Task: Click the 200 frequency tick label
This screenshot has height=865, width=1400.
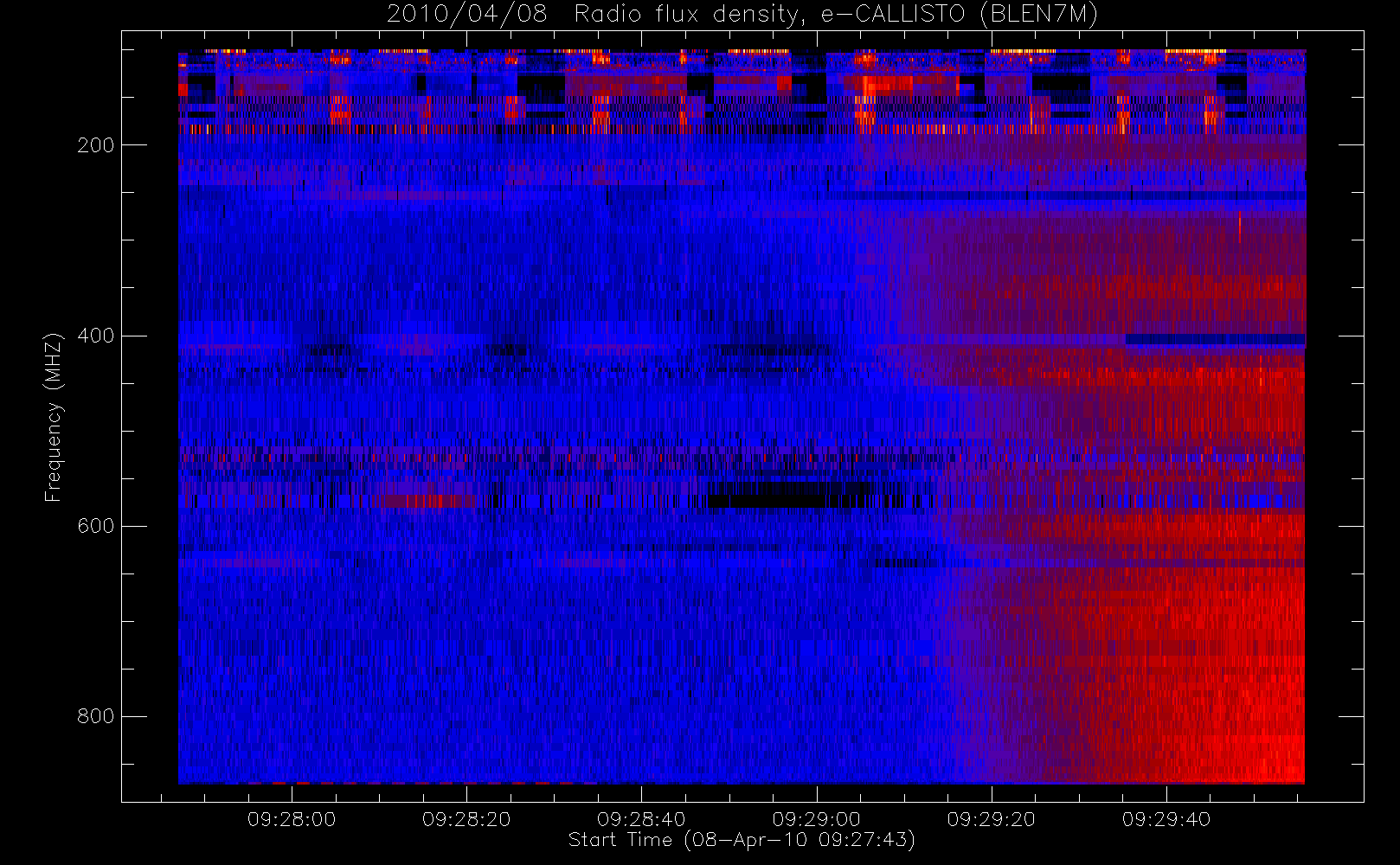Action: coord(95,145)
